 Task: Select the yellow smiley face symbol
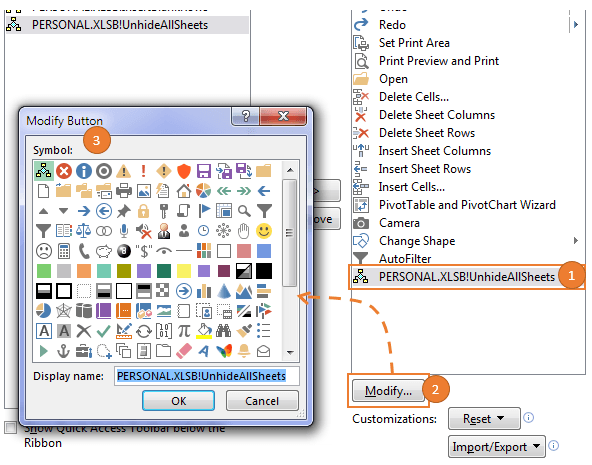(264, 231)
